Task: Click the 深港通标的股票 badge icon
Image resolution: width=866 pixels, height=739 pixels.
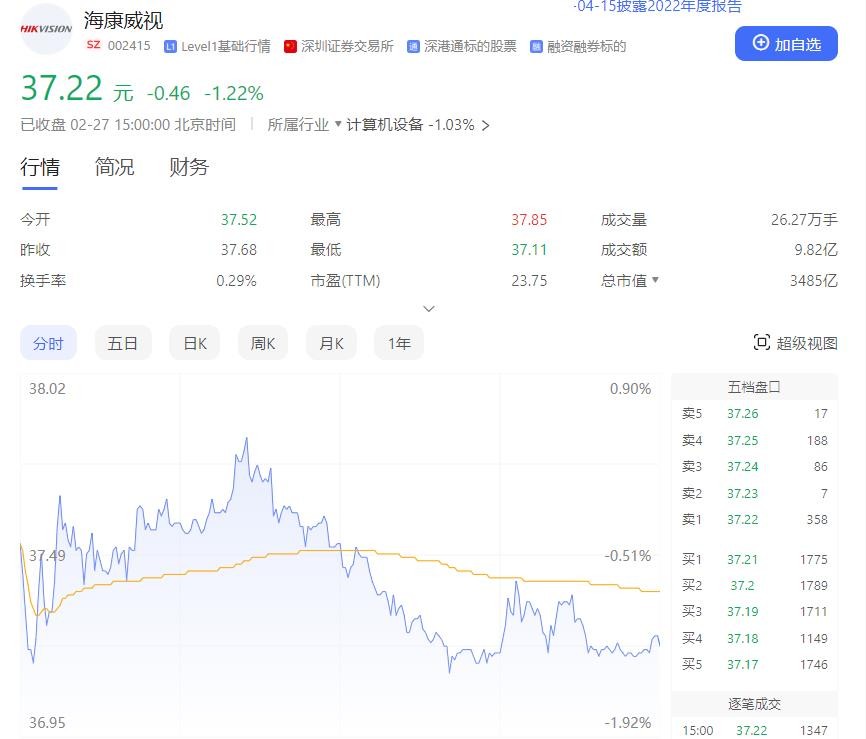Action: [413, 47]
